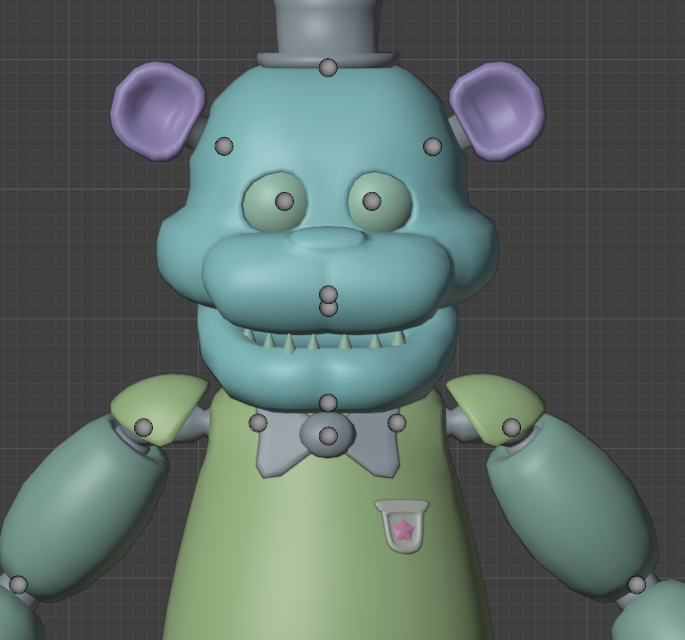685x640 pixels.
Task: Select the left purple ear
Action: pos(157,111)
